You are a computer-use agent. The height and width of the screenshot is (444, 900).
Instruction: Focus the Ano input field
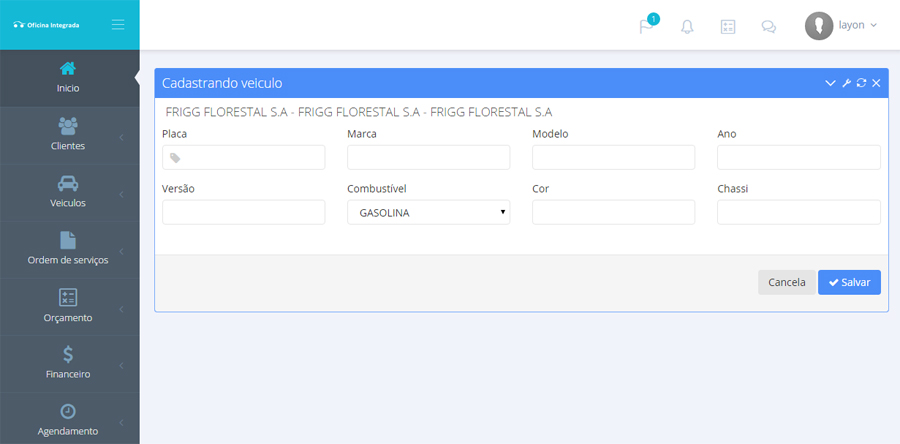(798, 157)
